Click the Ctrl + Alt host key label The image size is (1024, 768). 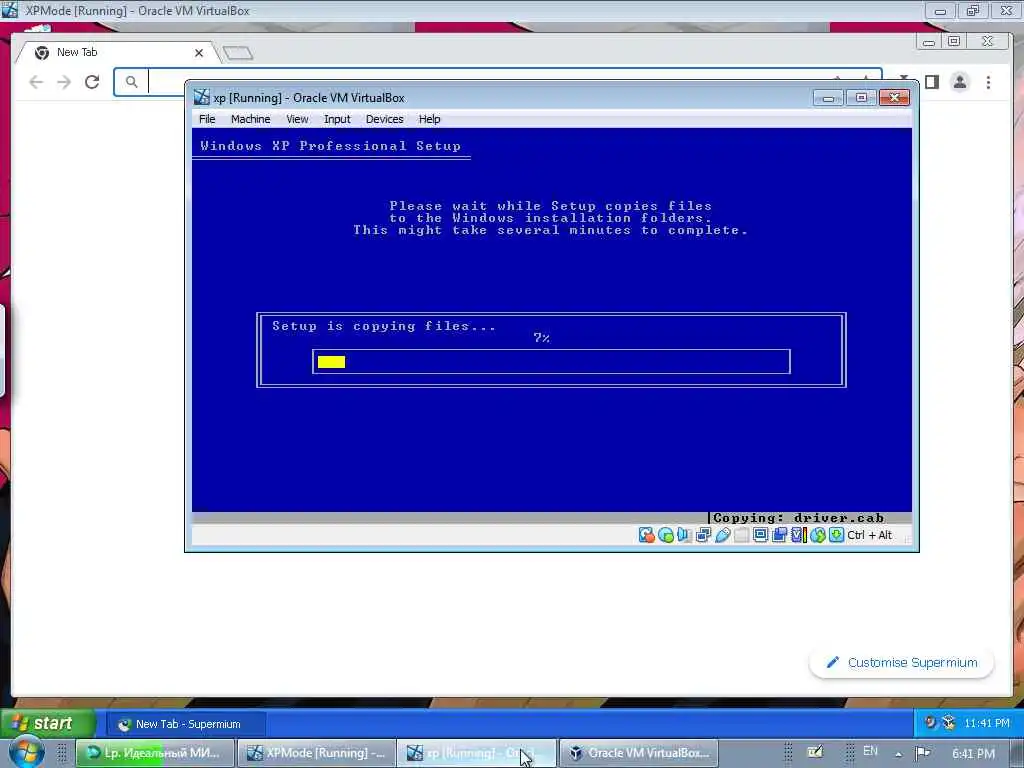(x=869, y=536)
